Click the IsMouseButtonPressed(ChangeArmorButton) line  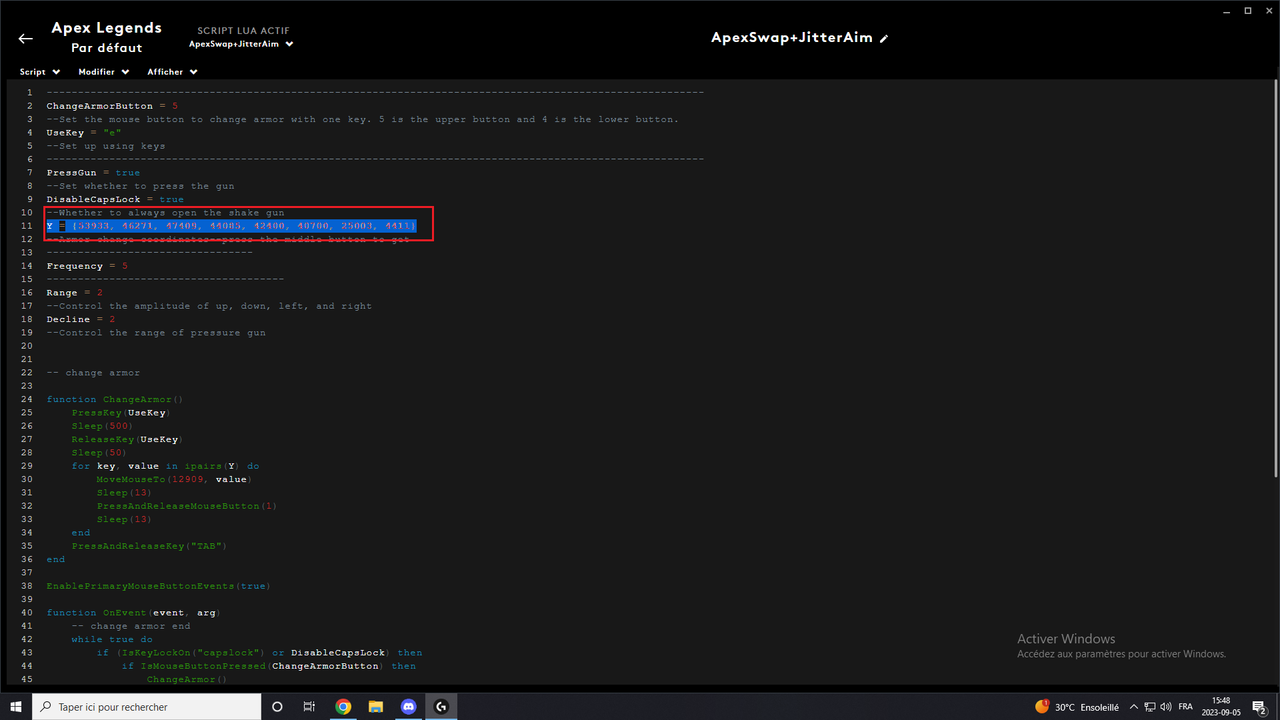[269, 666]
